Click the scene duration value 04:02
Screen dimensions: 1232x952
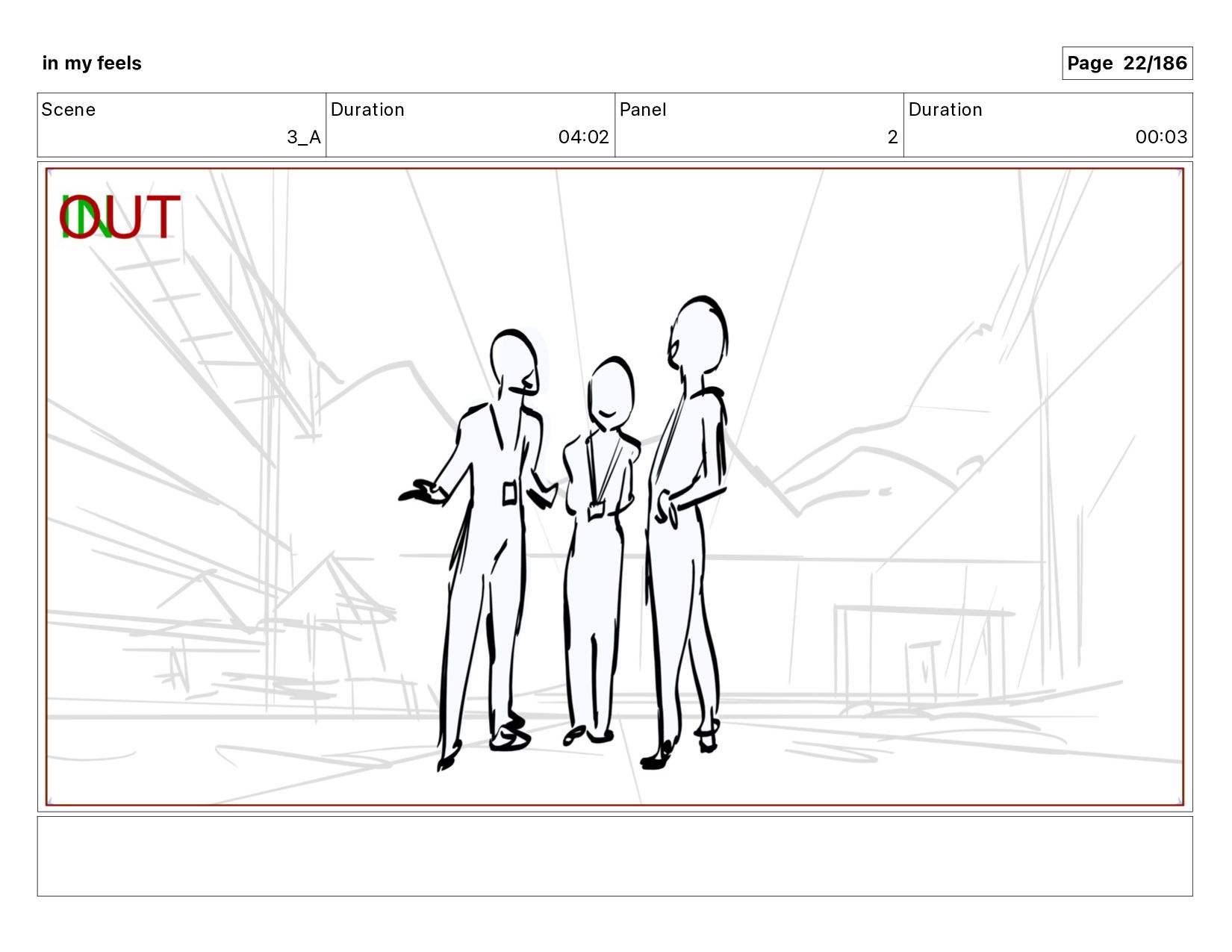(583, 137)
